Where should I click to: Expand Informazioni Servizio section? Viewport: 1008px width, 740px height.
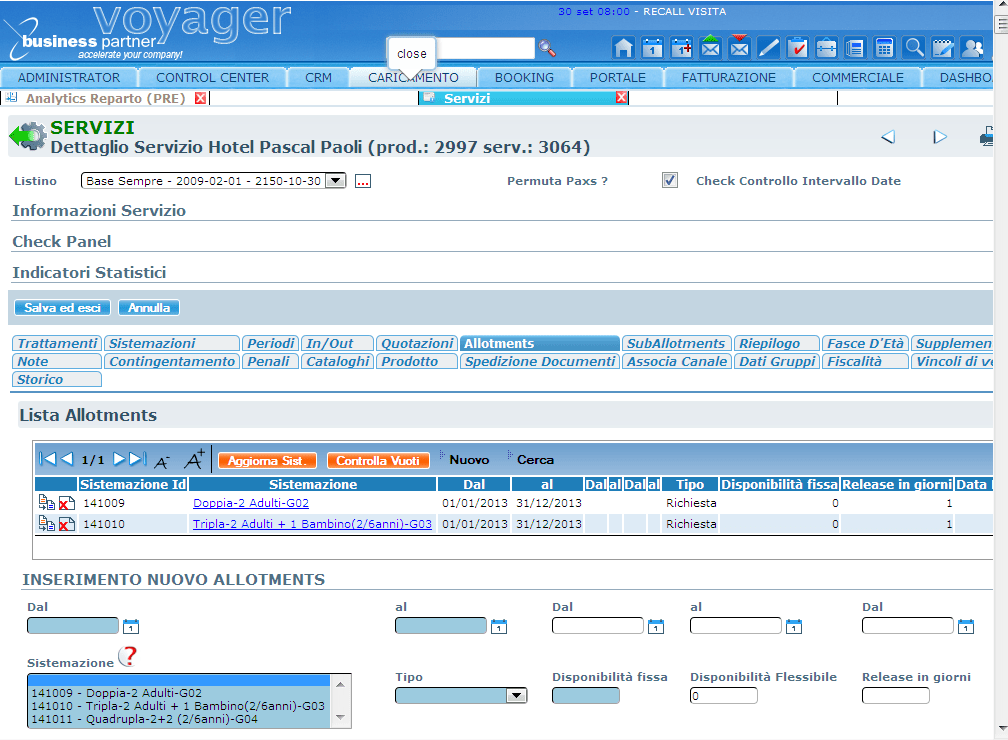tap(99, 211)
